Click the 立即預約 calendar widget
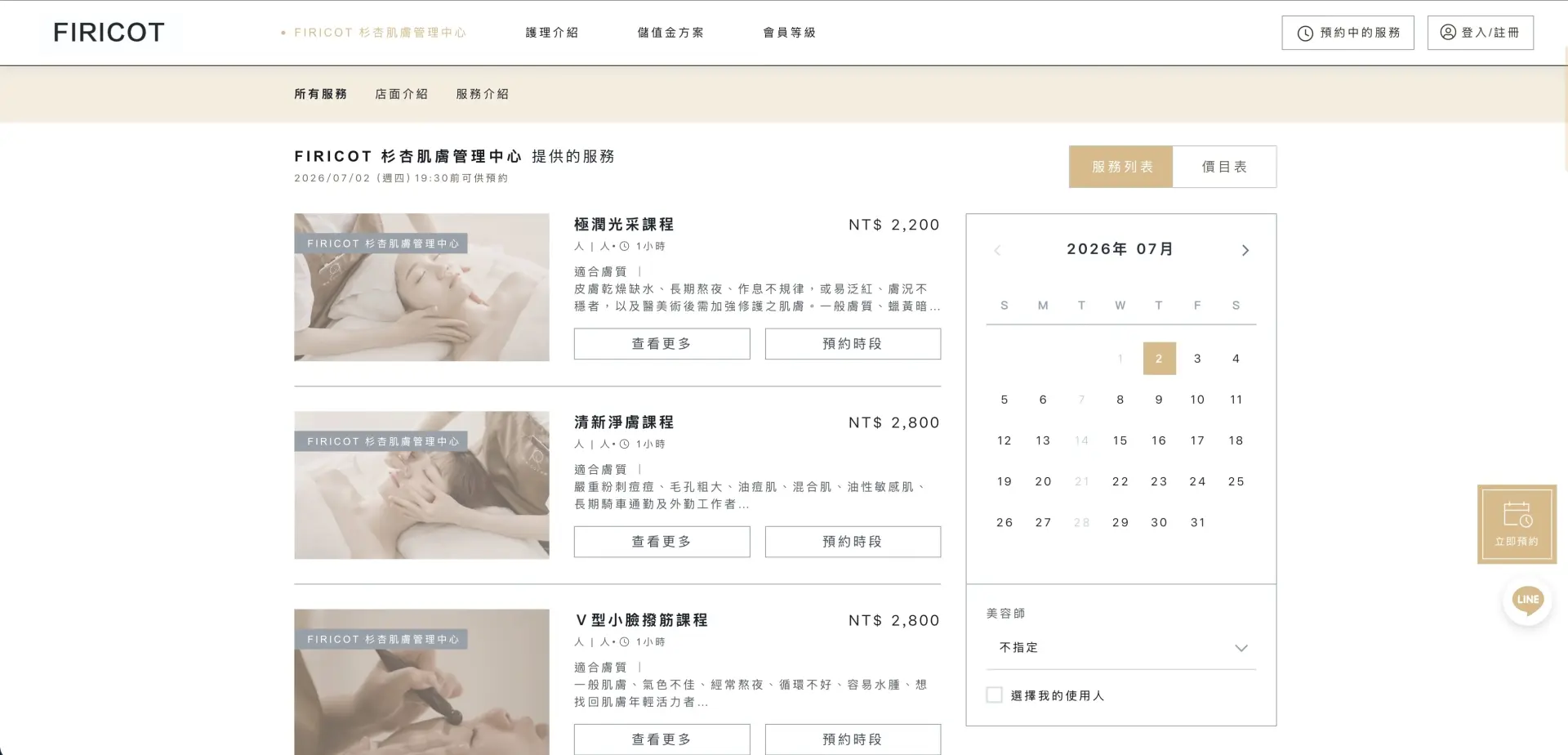 (1517, 524)
